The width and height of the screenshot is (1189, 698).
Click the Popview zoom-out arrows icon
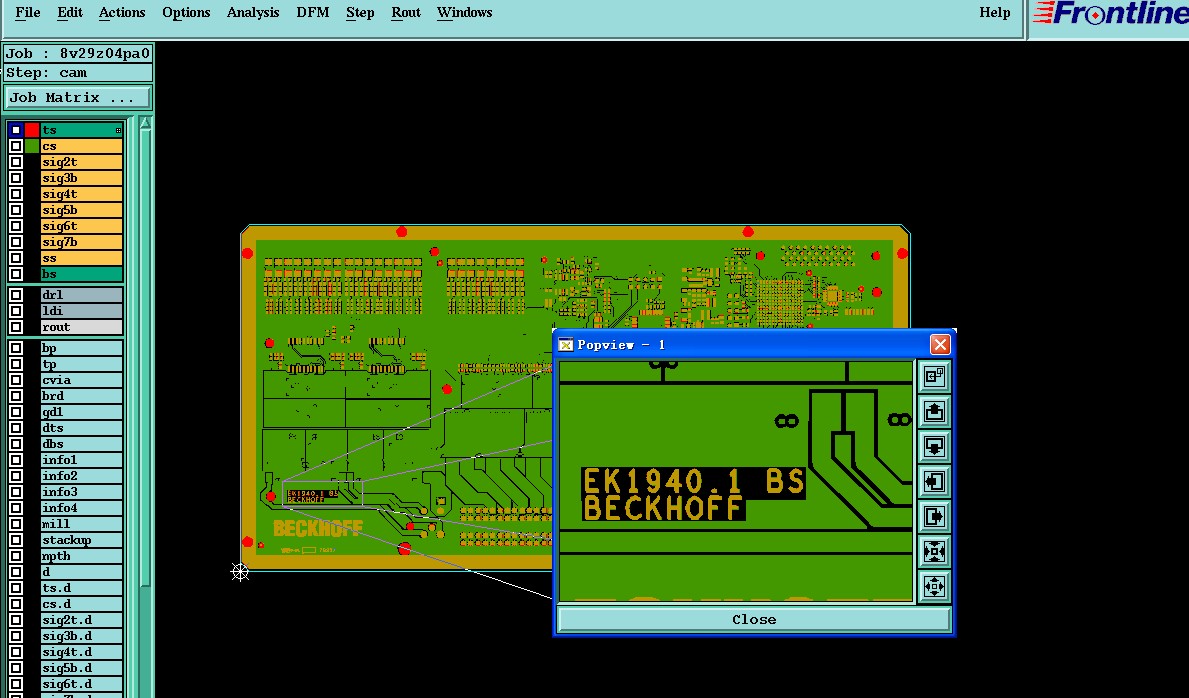click(x=934, y=586)
